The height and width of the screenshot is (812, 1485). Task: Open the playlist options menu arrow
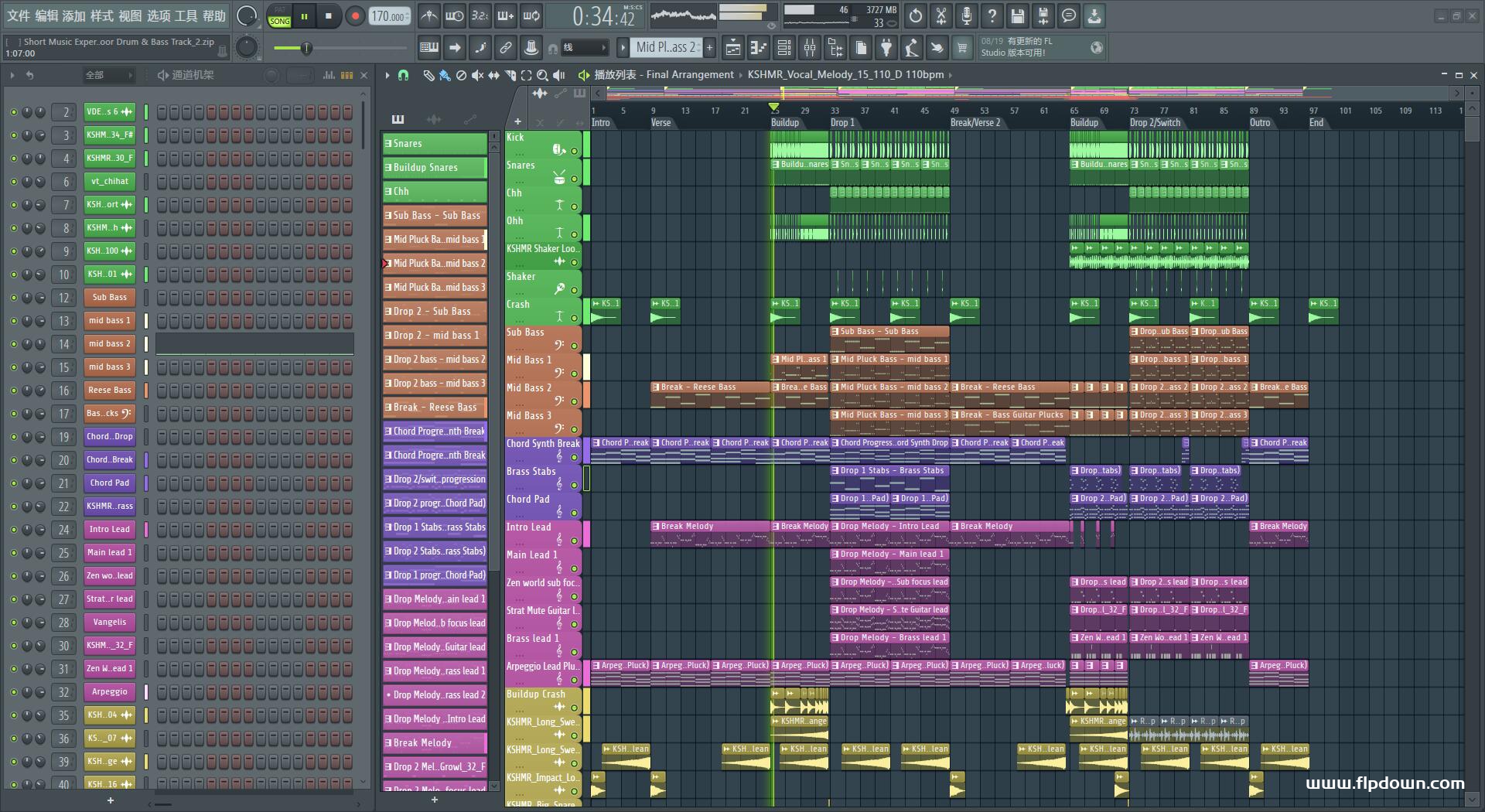pyautogui.click(x=387, y=75)
